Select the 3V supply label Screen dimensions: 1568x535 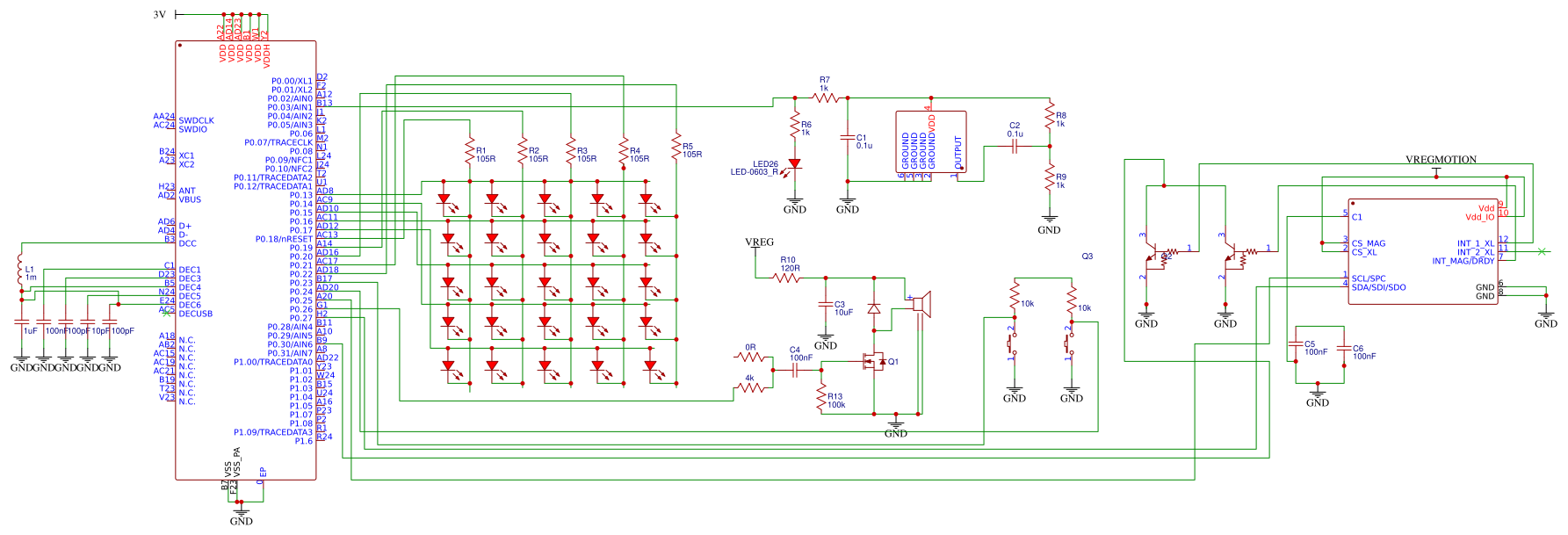(160, 14)
